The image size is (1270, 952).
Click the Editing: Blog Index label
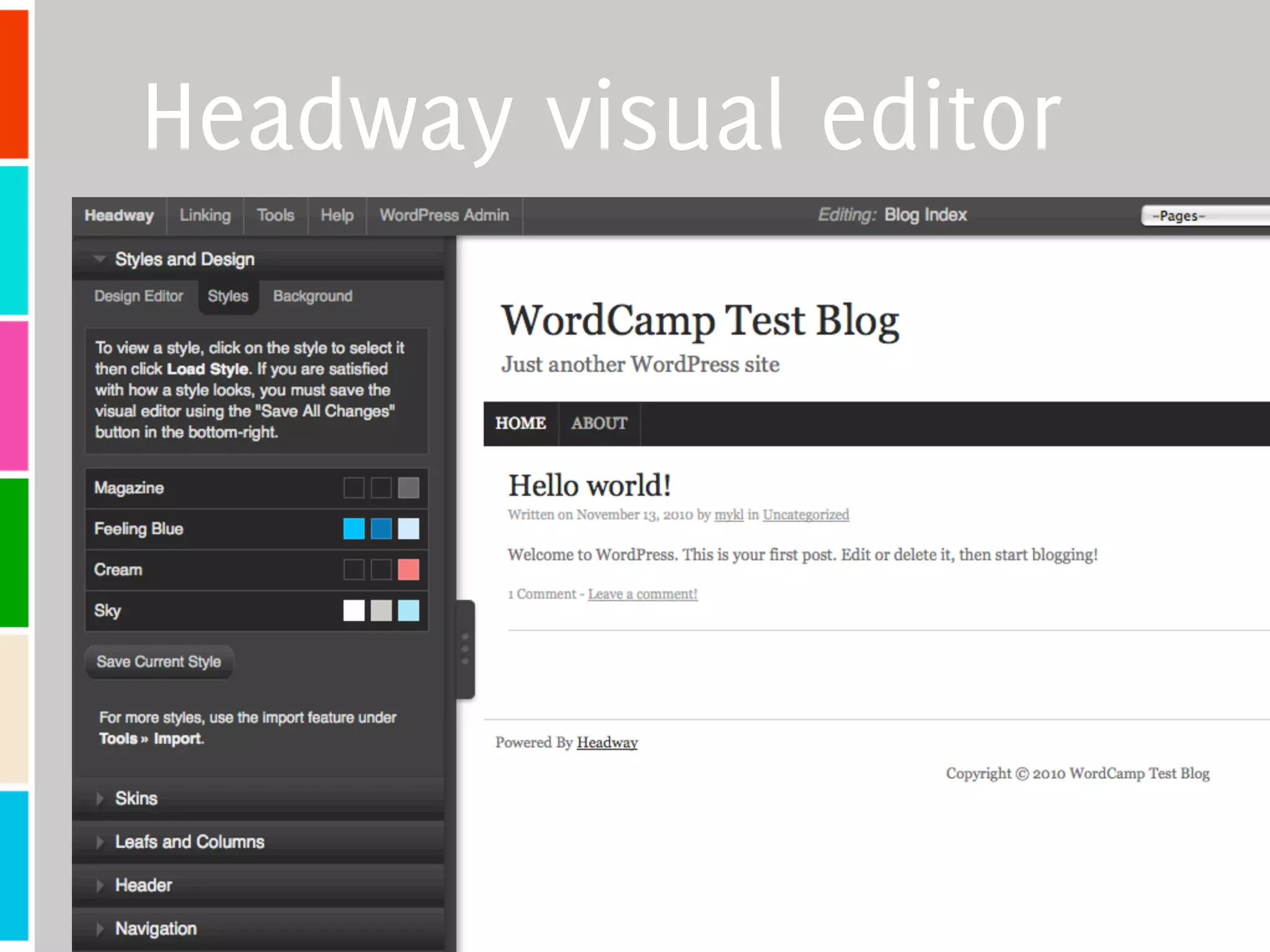point(892,215)
